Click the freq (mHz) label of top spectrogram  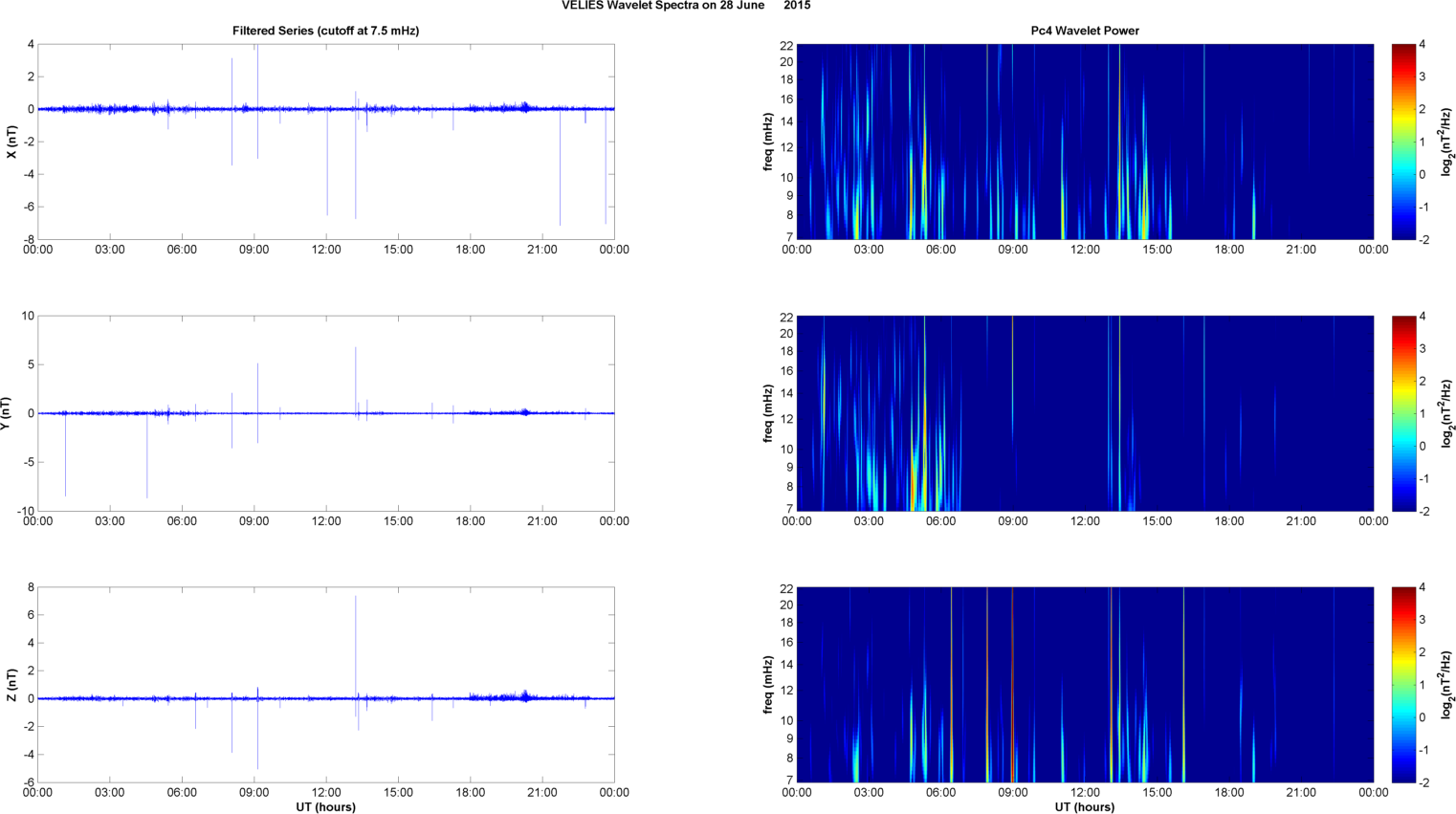click(768, 142)
